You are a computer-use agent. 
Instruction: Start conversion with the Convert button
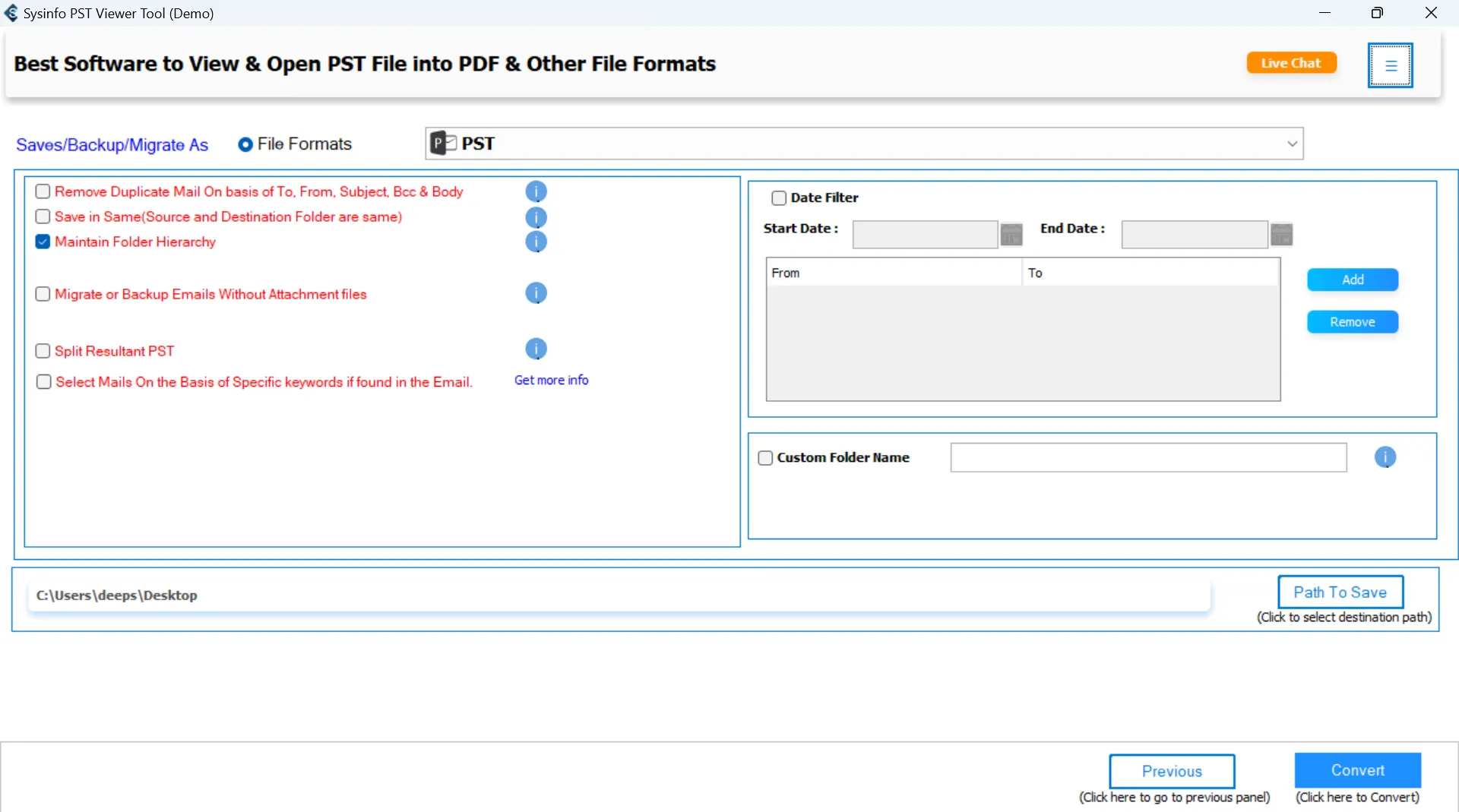1358,770
